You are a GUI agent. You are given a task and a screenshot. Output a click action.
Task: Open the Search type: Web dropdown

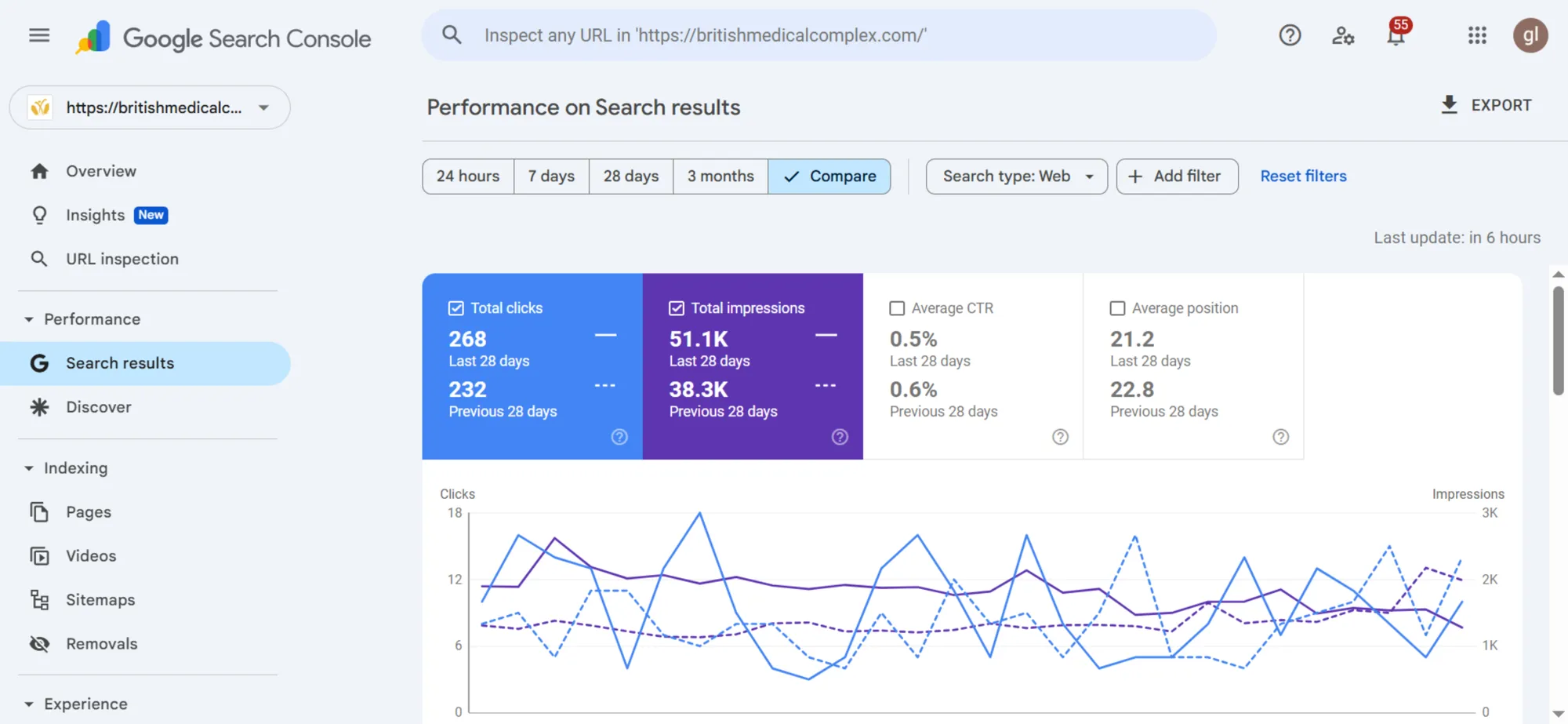coord(1016,176)
